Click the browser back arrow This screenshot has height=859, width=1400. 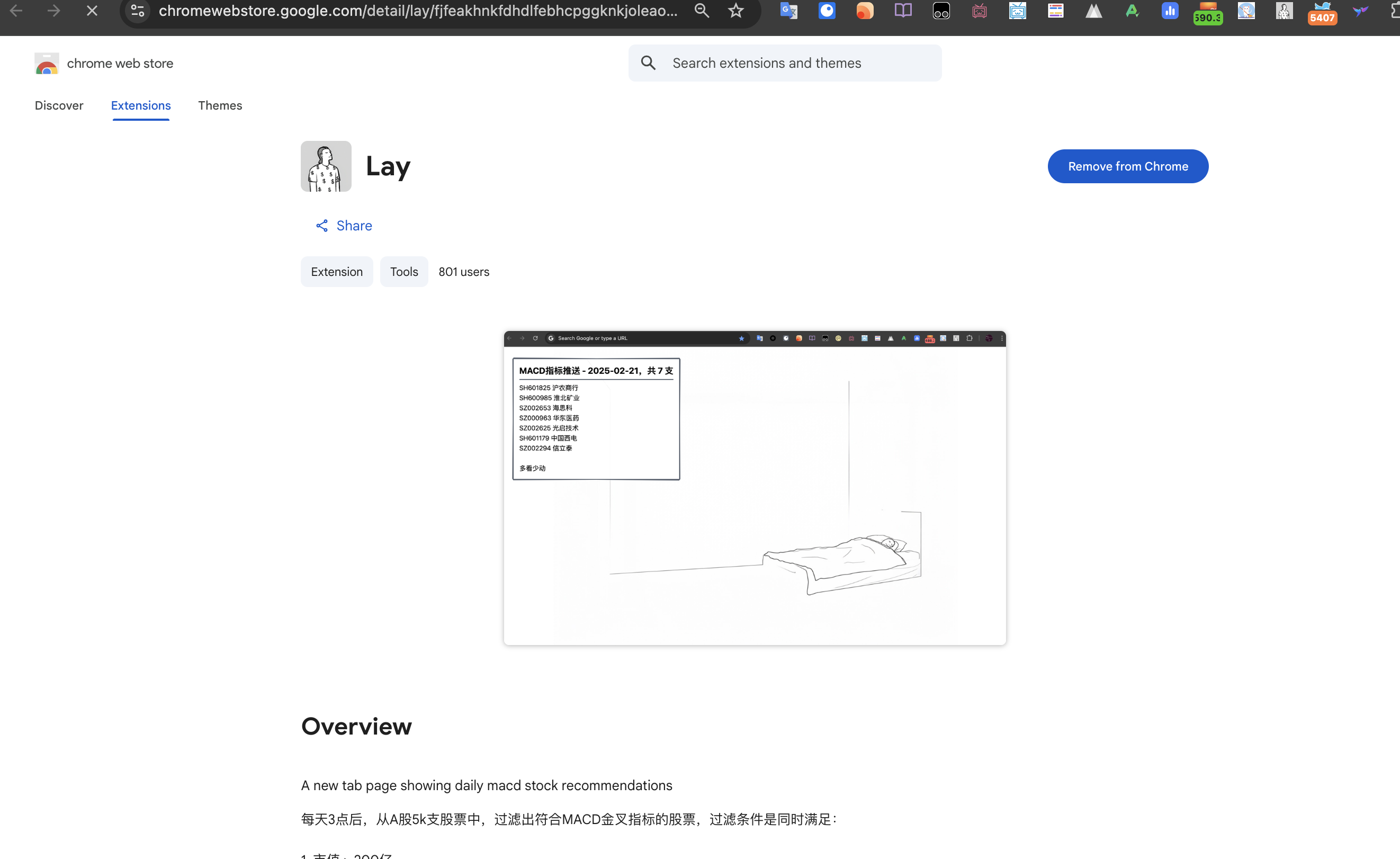[x=16, y=11]
